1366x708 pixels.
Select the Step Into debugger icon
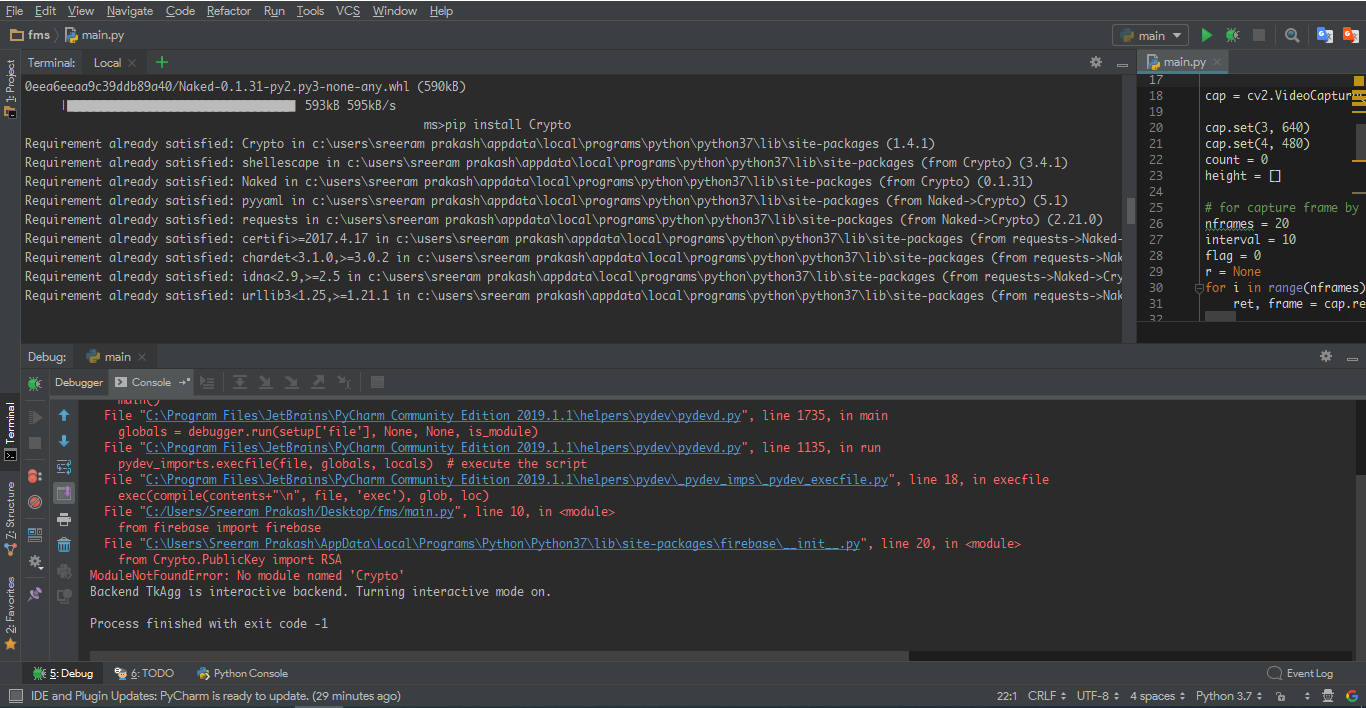tap(265, 381)
